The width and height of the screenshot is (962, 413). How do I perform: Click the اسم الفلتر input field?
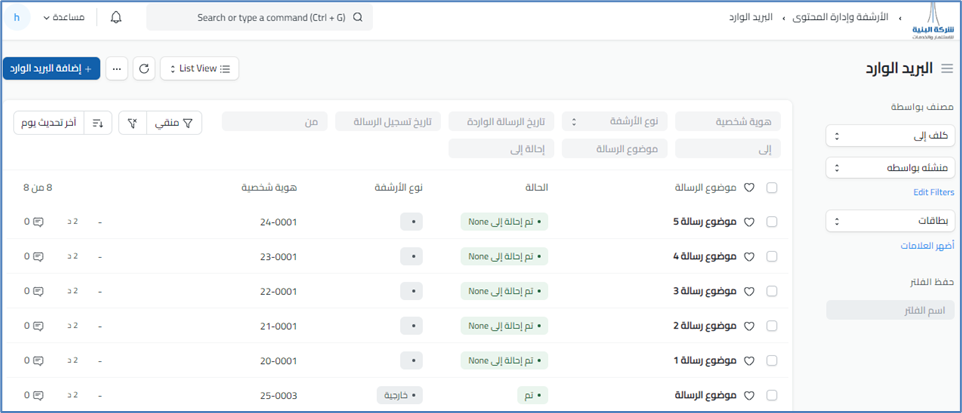coord(890,310)
